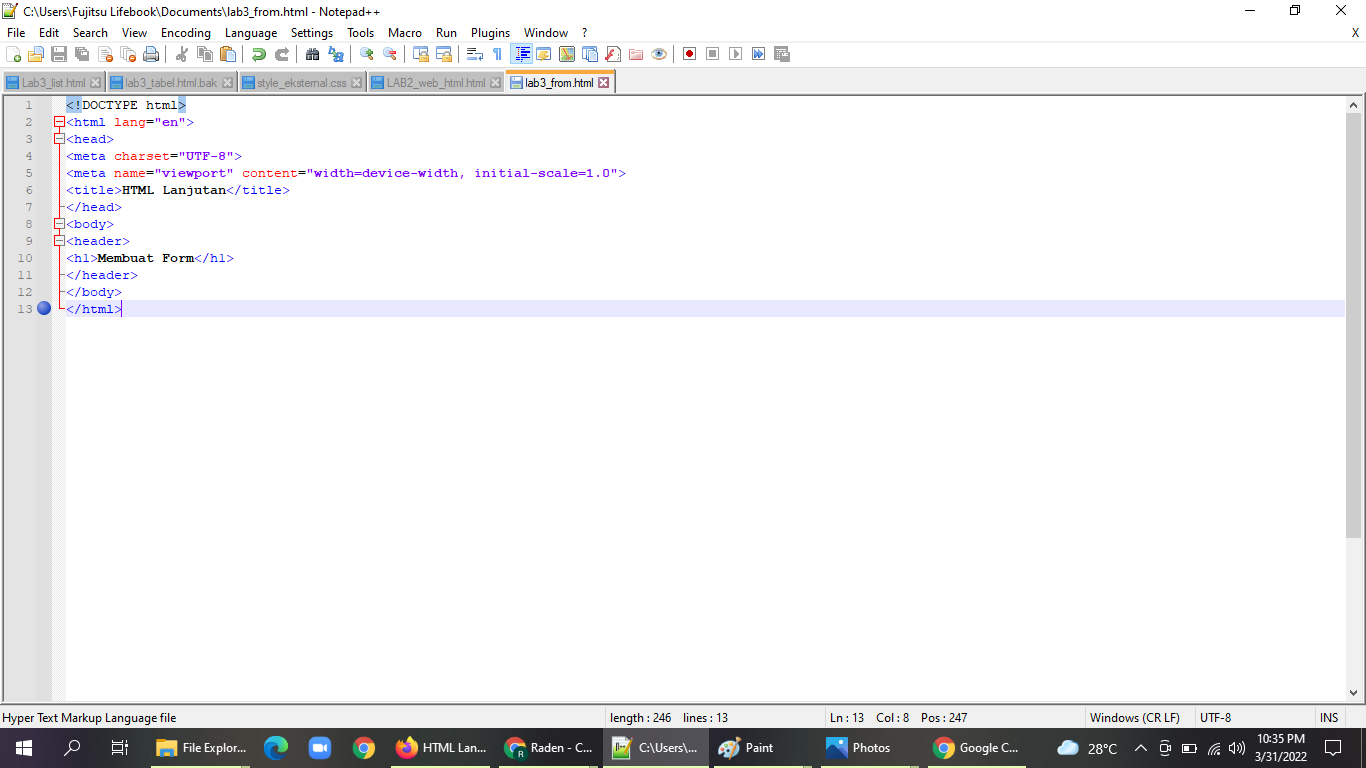Screen dimensions: 1366x768
Task: Toggle the Monitoring eye icon
Action: (659, 54)
